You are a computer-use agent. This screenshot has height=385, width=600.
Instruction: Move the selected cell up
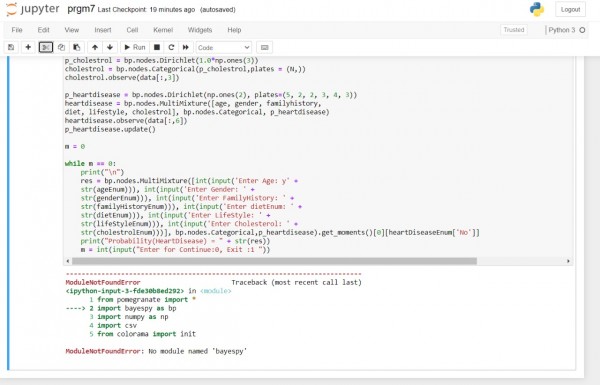click(95, 47)
